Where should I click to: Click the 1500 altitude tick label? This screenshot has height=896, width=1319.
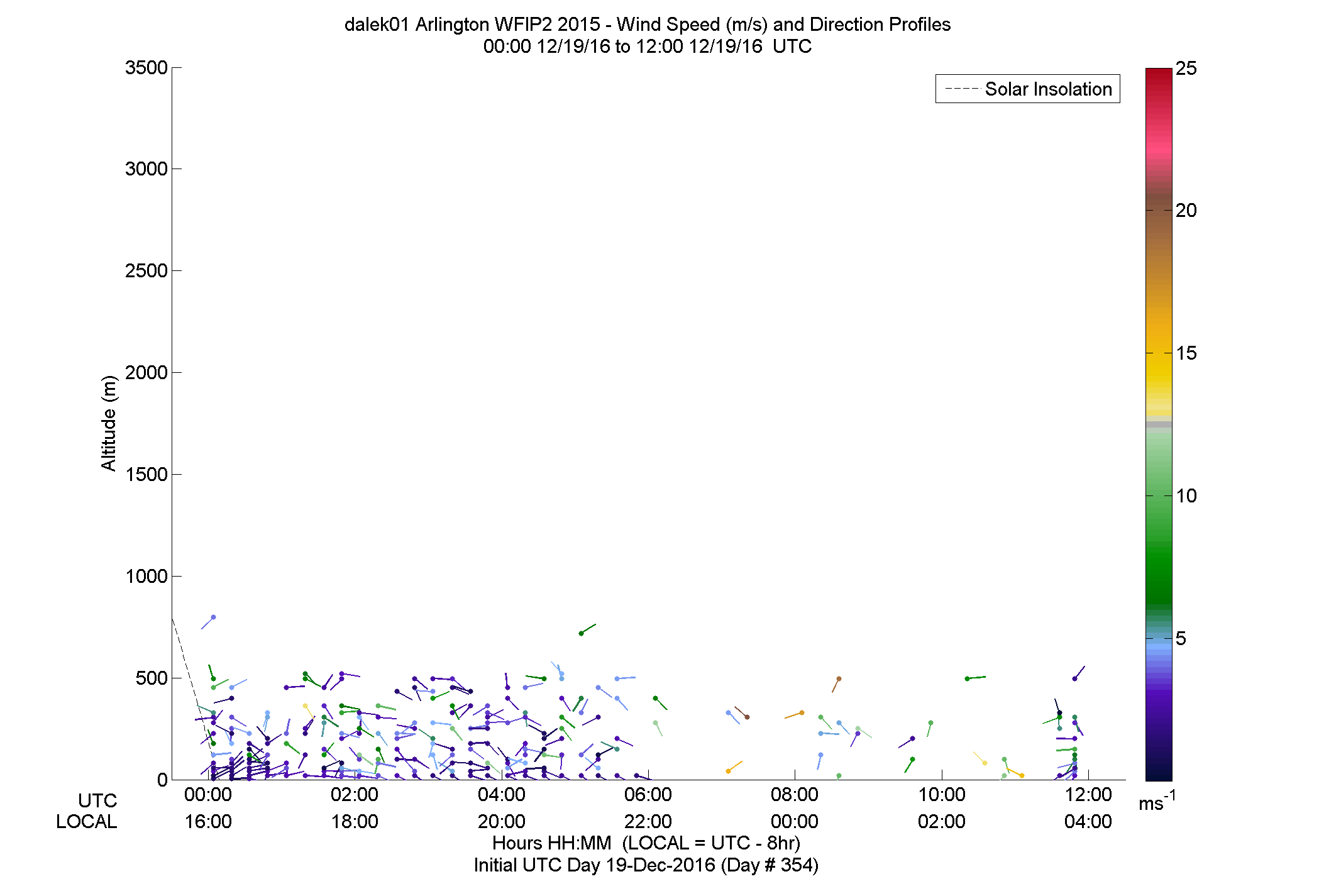point(146,474)
